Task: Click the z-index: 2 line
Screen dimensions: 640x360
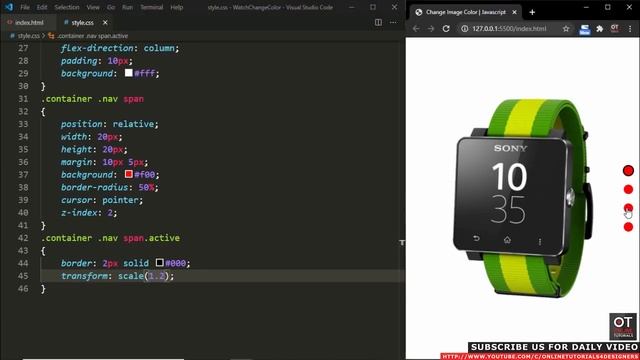Action: pos(89,213)
